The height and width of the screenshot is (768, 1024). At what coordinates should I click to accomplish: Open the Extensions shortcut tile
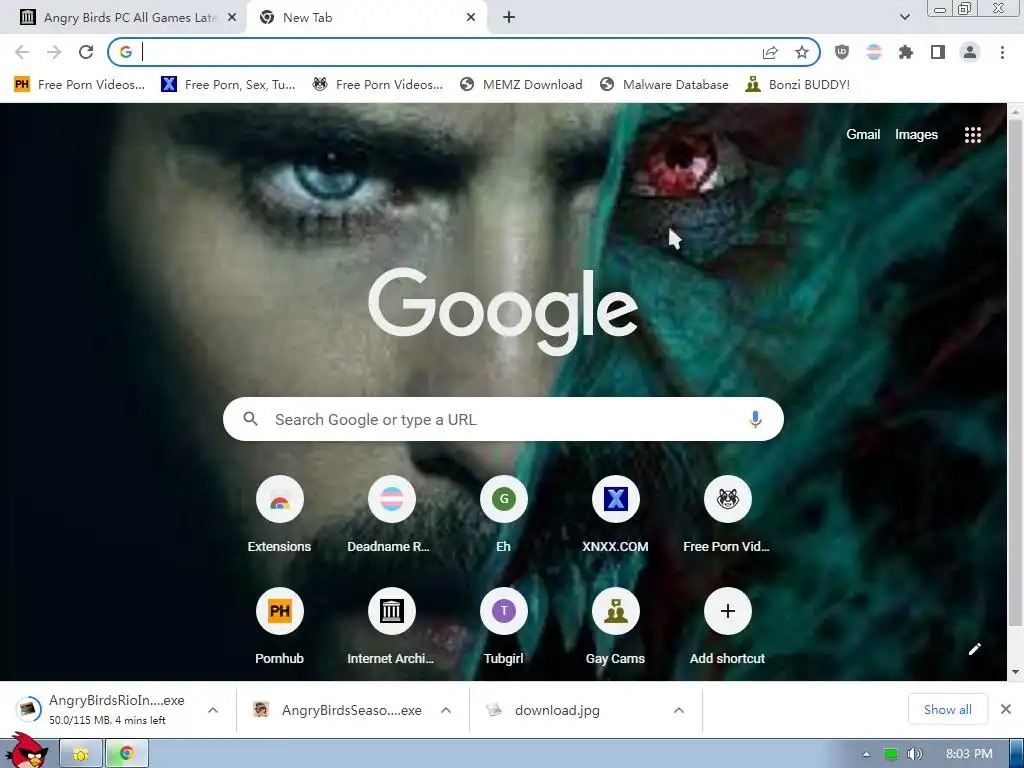click(280, 515)
